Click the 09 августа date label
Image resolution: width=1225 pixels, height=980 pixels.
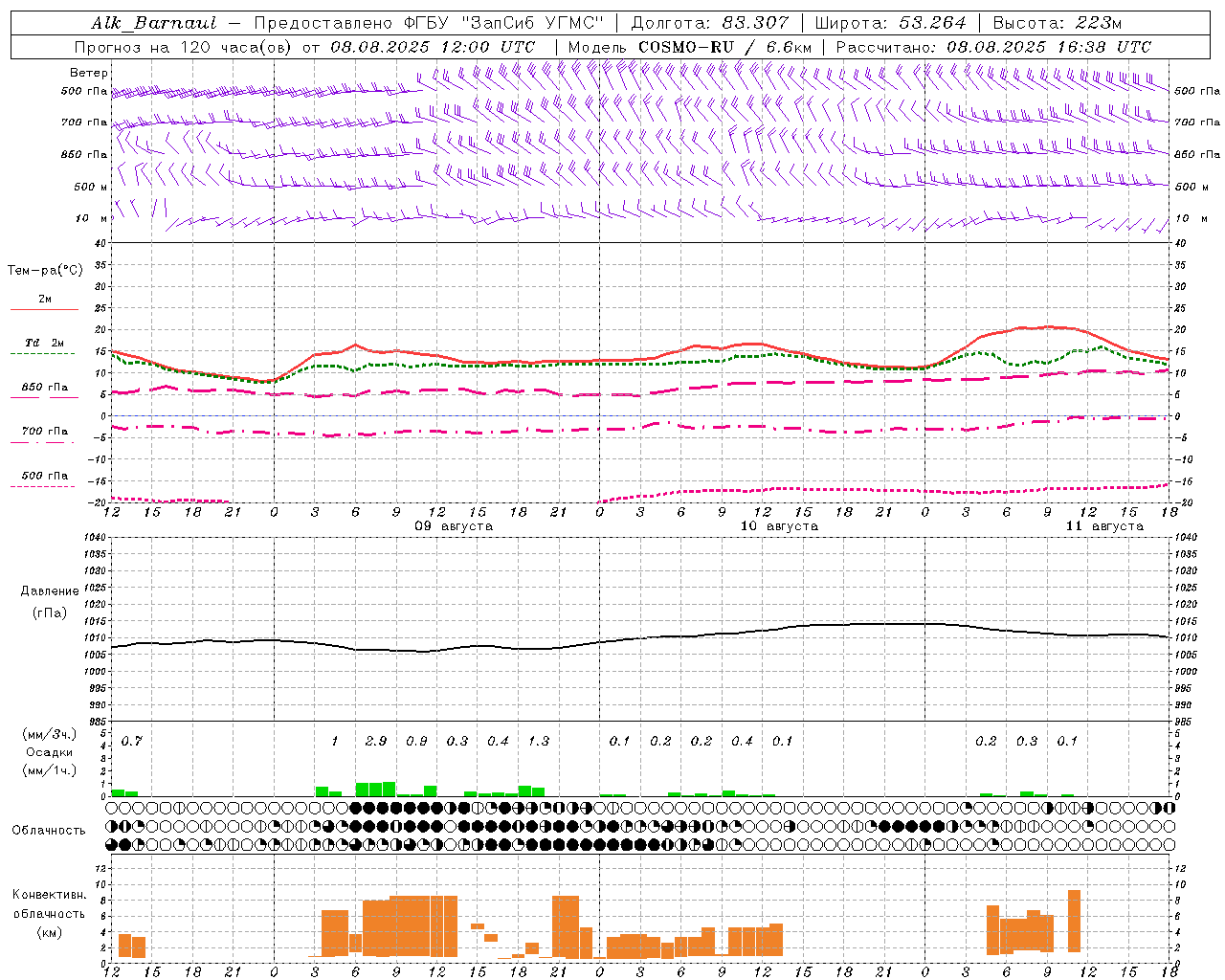[x=454, y=526]
